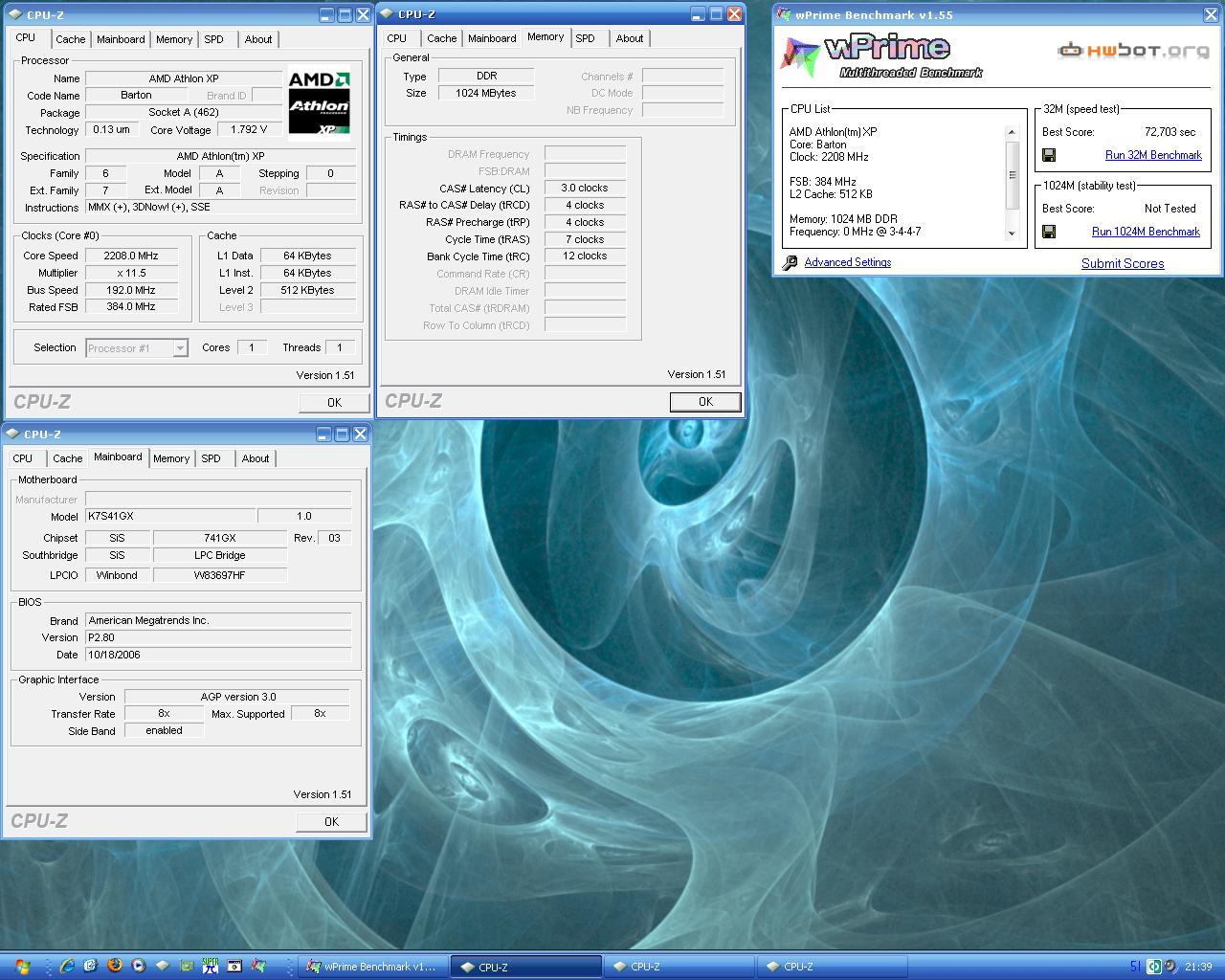Click Submit Scores link

pos(1123,263)
